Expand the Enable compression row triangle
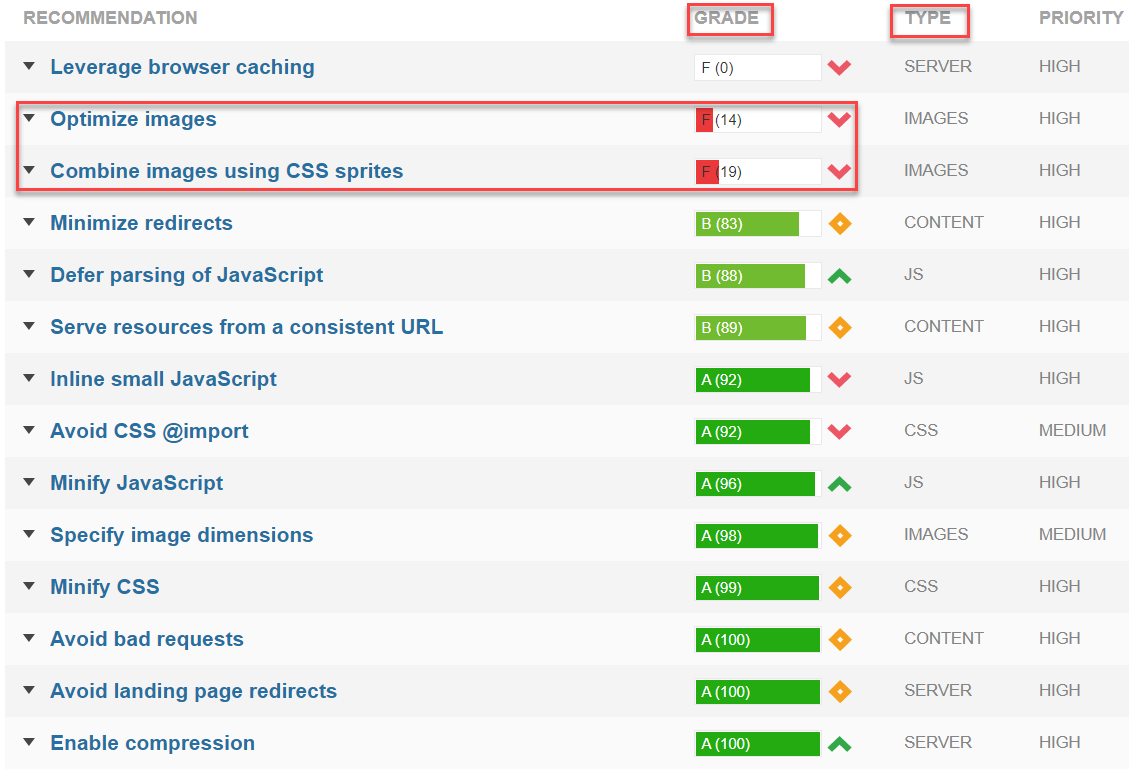Screen dimensions: 1129x769 (x=29, y=742)
